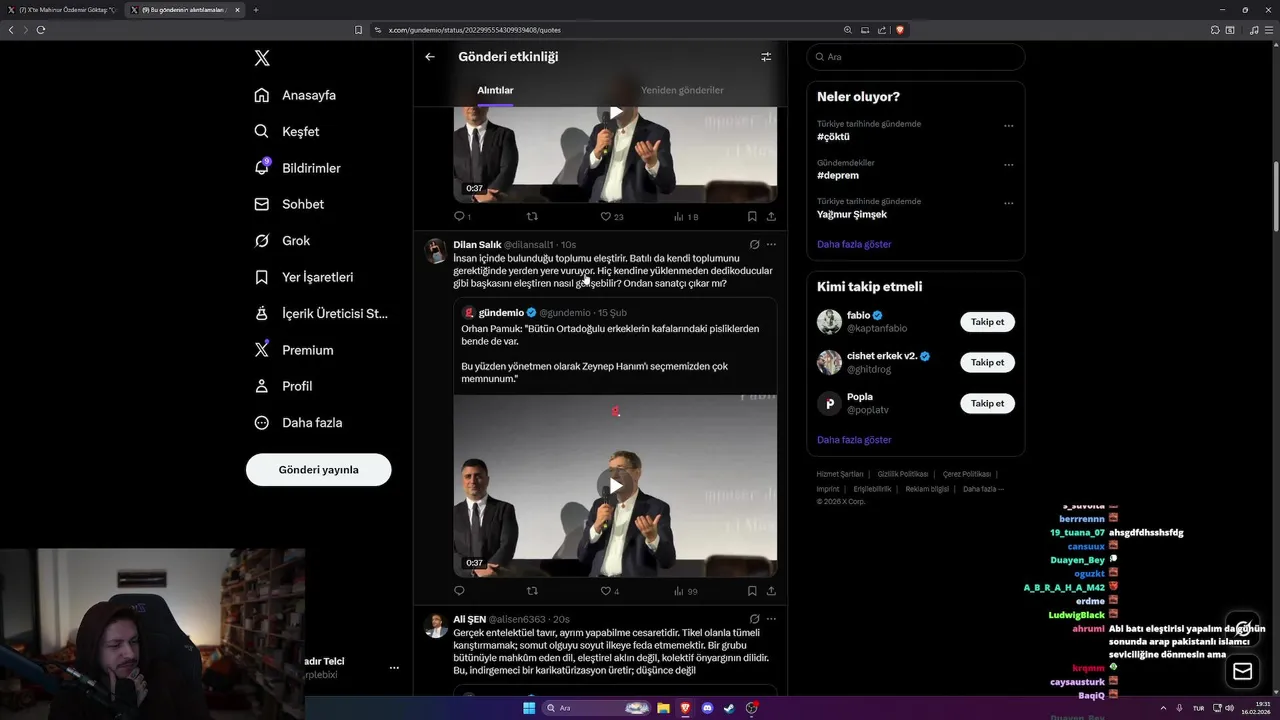Open Dilan Salık's profile avatar
Image resolution: width=1280 pixels, height=720 pixels.
[436, 251]
